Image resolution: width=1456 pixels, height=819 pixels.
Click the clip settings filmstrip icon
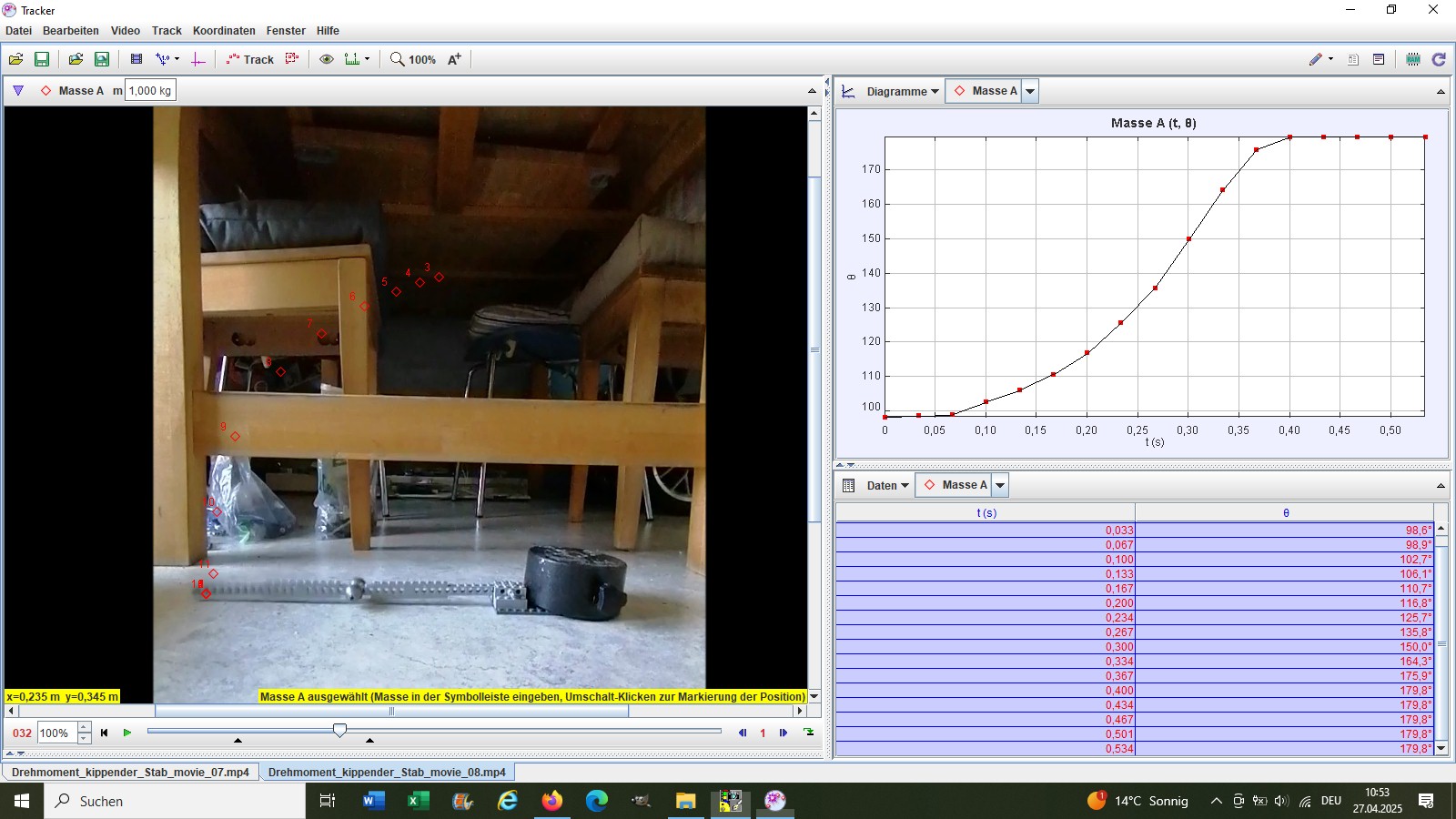tap(136, 59)
